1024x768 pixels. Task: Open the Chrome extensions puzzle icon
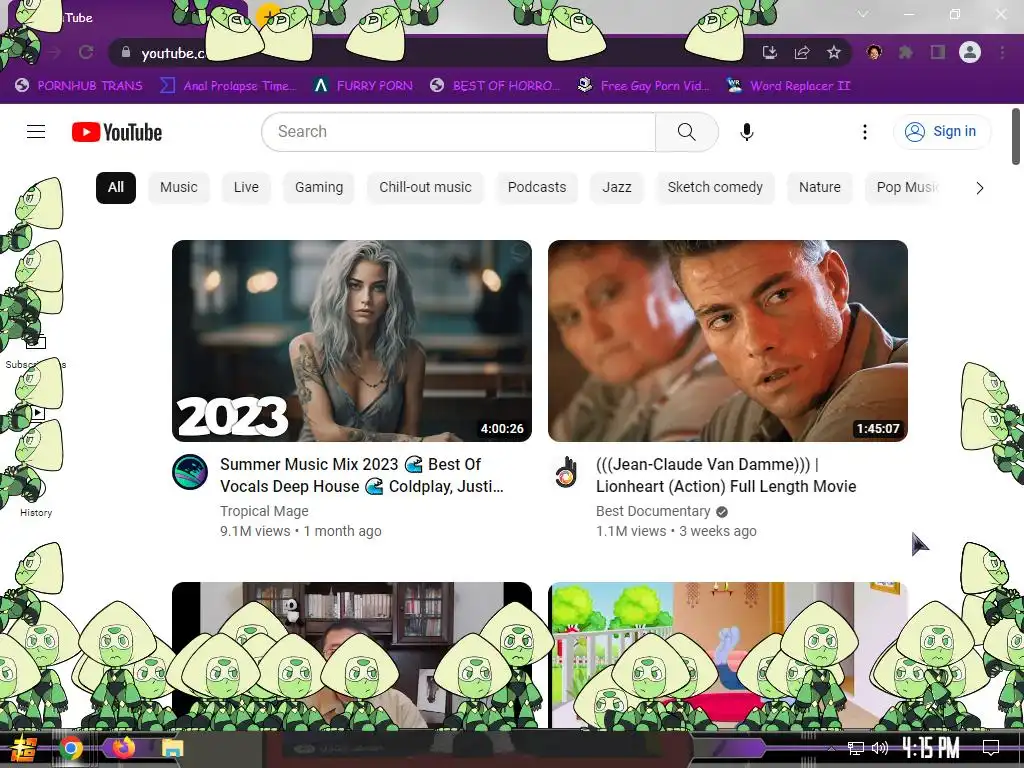(906, 52)
